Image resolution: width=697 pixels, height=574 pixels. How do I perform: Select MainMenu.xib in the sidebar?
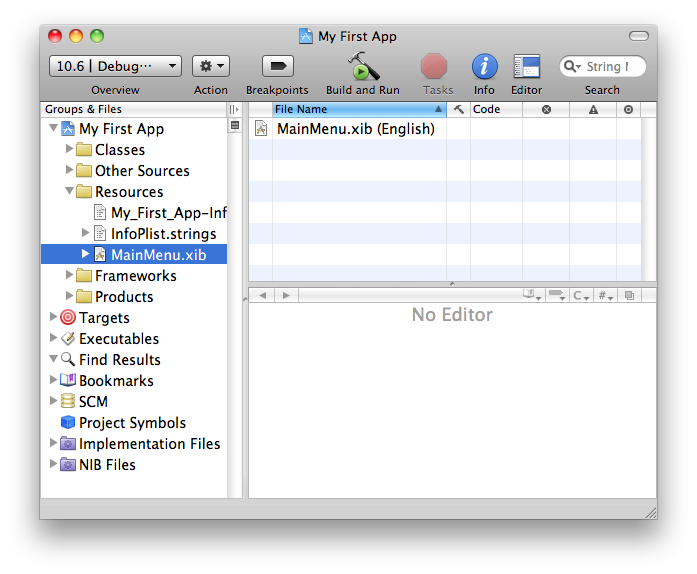pos(158,255)
